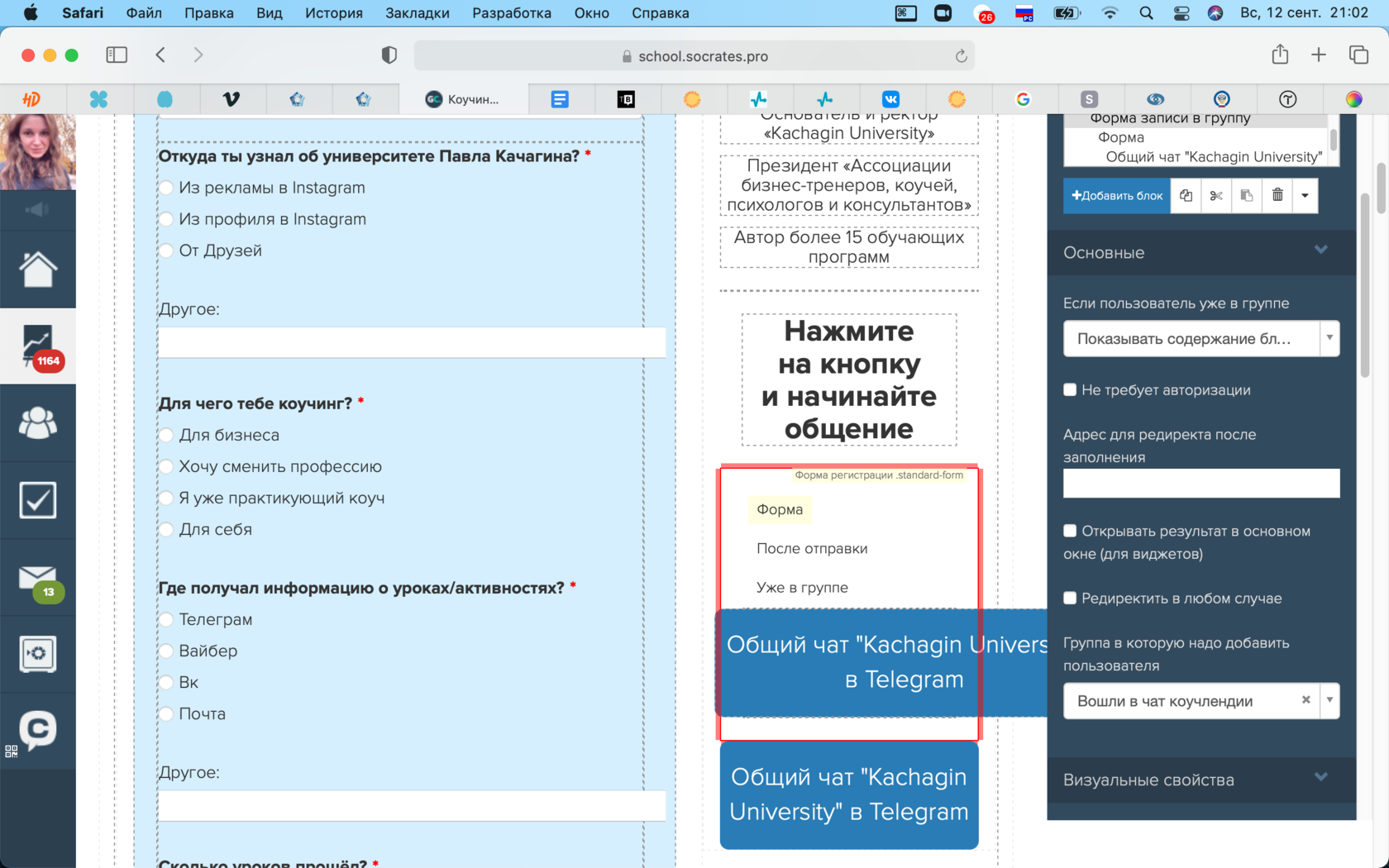Click the copy block icon
Screen dimensions: 1389x868
click(1186, 196)
